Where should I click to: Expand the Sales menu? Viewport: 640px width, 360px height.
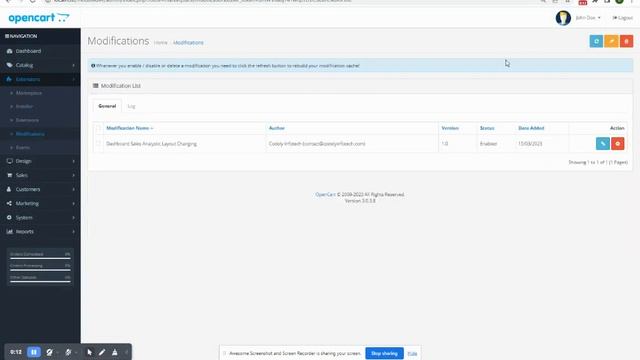(40, 175)
